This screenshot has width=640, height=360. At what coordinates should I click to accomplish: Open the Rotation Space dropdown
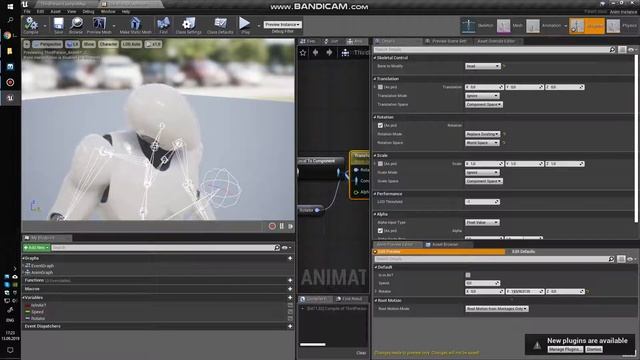click(482, 143)
